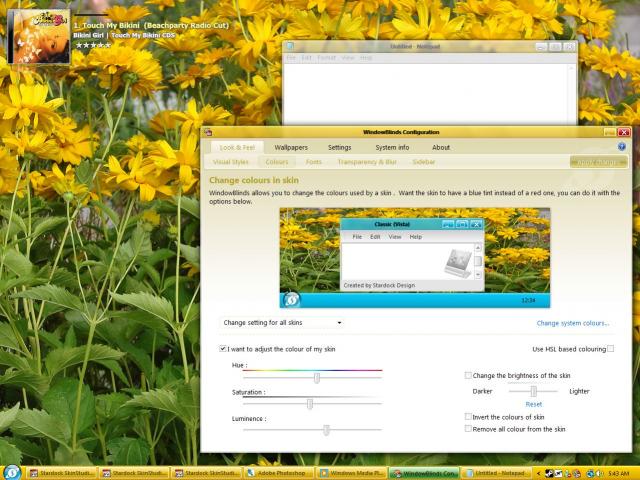Image resolution: width=640 pixels, height=480 pixels.
Task: Open the blue help icon in WindowBlinds
Action: coord(622,147)
